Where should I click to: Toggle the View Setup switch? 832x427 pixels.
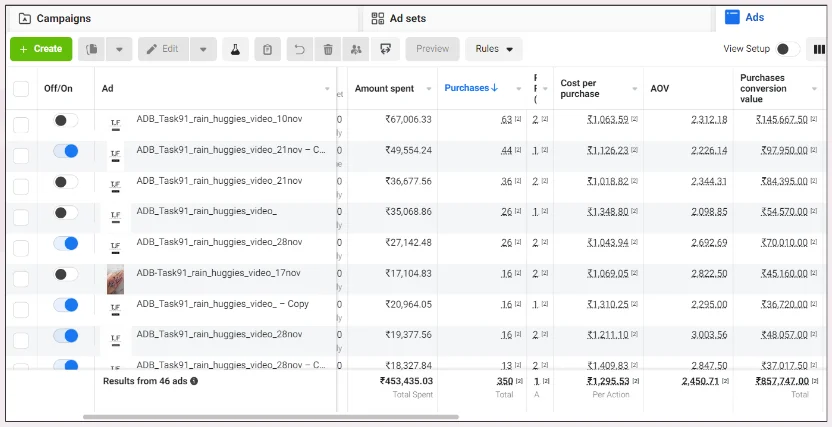[x=788, y=49]
